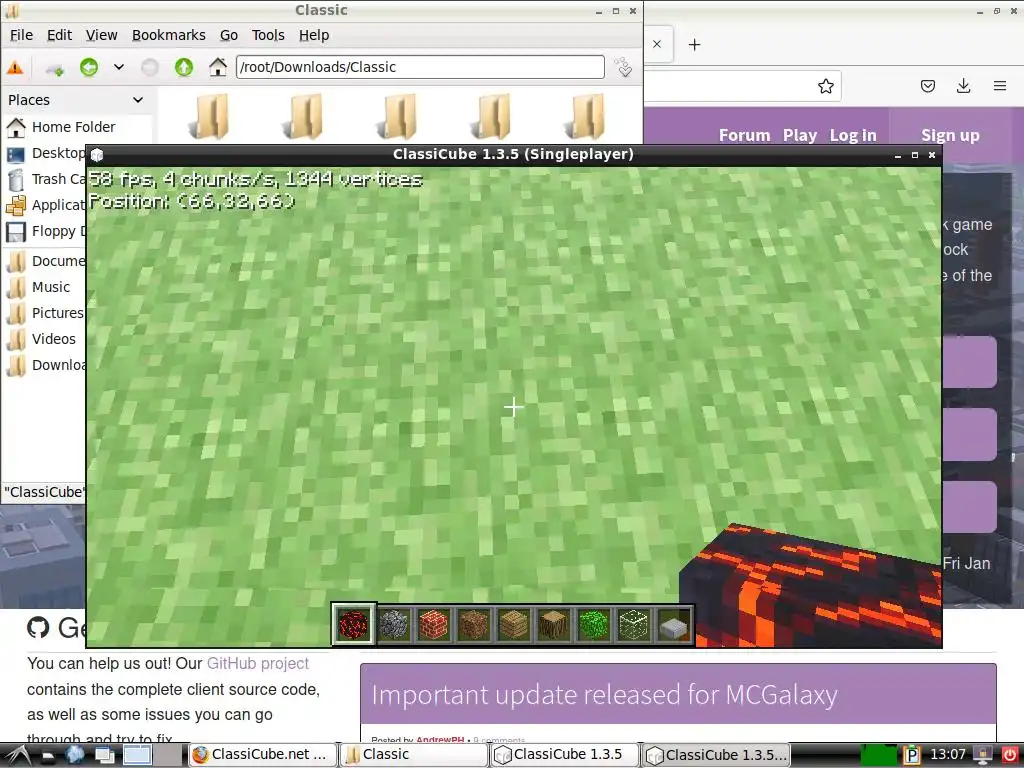1024x768 pixels.
Task: Select the cobblestone block in hotbar
Action: pos(394,624)
